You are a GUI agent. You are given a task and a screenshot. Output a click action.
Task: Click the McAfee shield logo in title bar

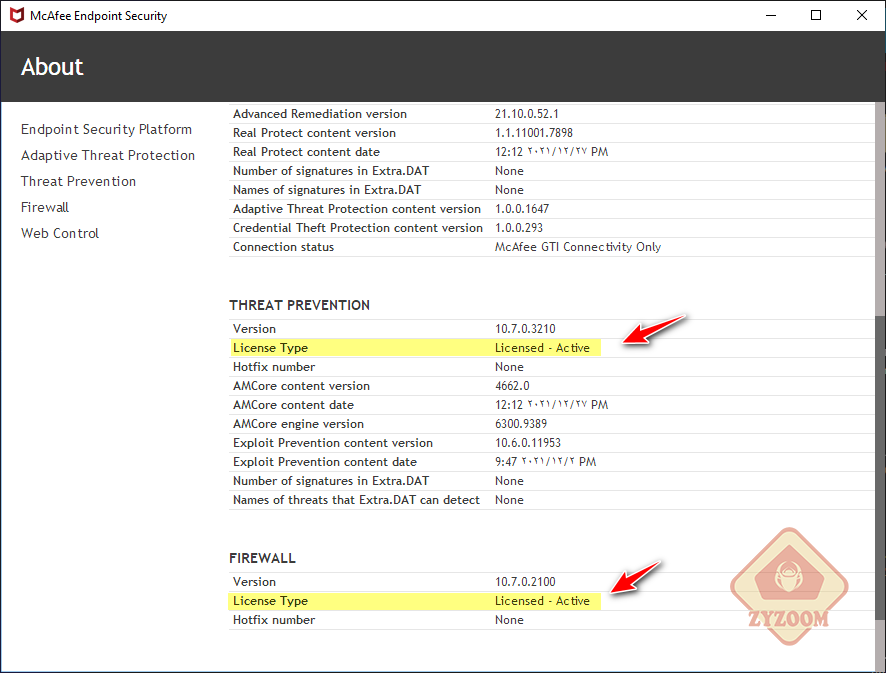17,15
